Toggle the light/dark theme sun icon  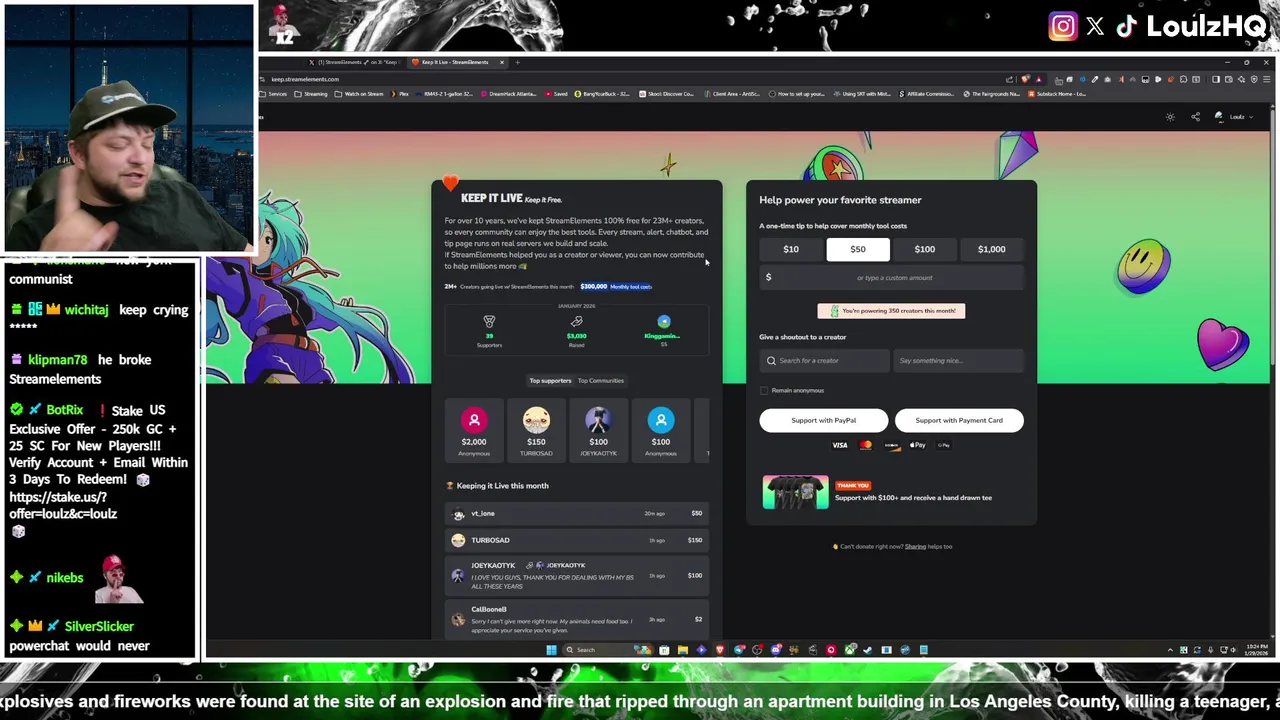tap(1170, 117)
